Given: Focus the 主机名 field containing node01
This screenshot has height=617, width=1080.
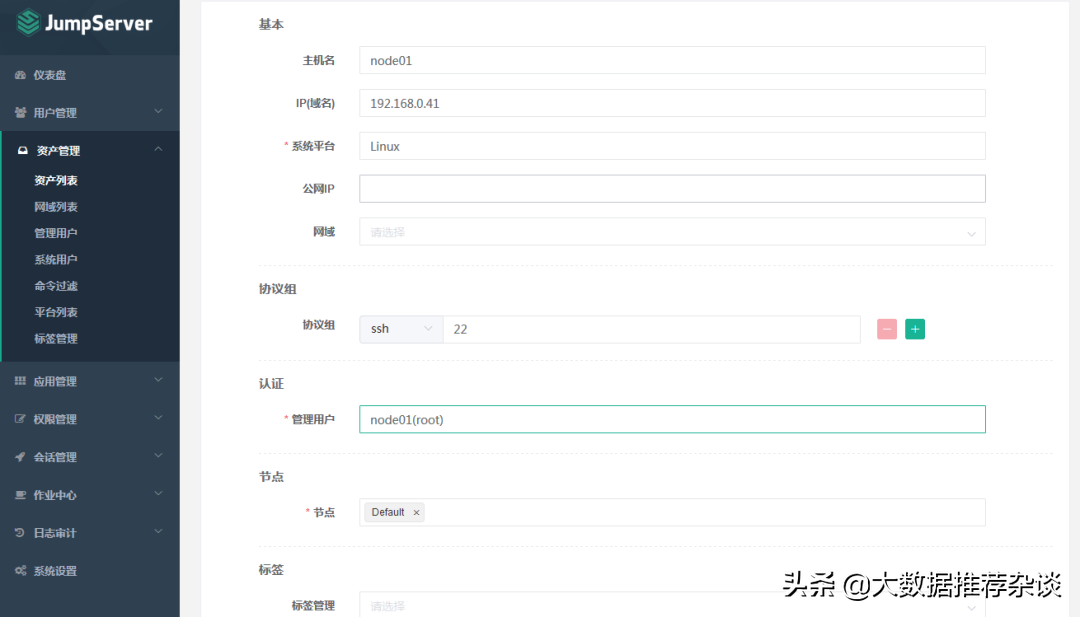Looking at the screenshot, I should (672, 60).
